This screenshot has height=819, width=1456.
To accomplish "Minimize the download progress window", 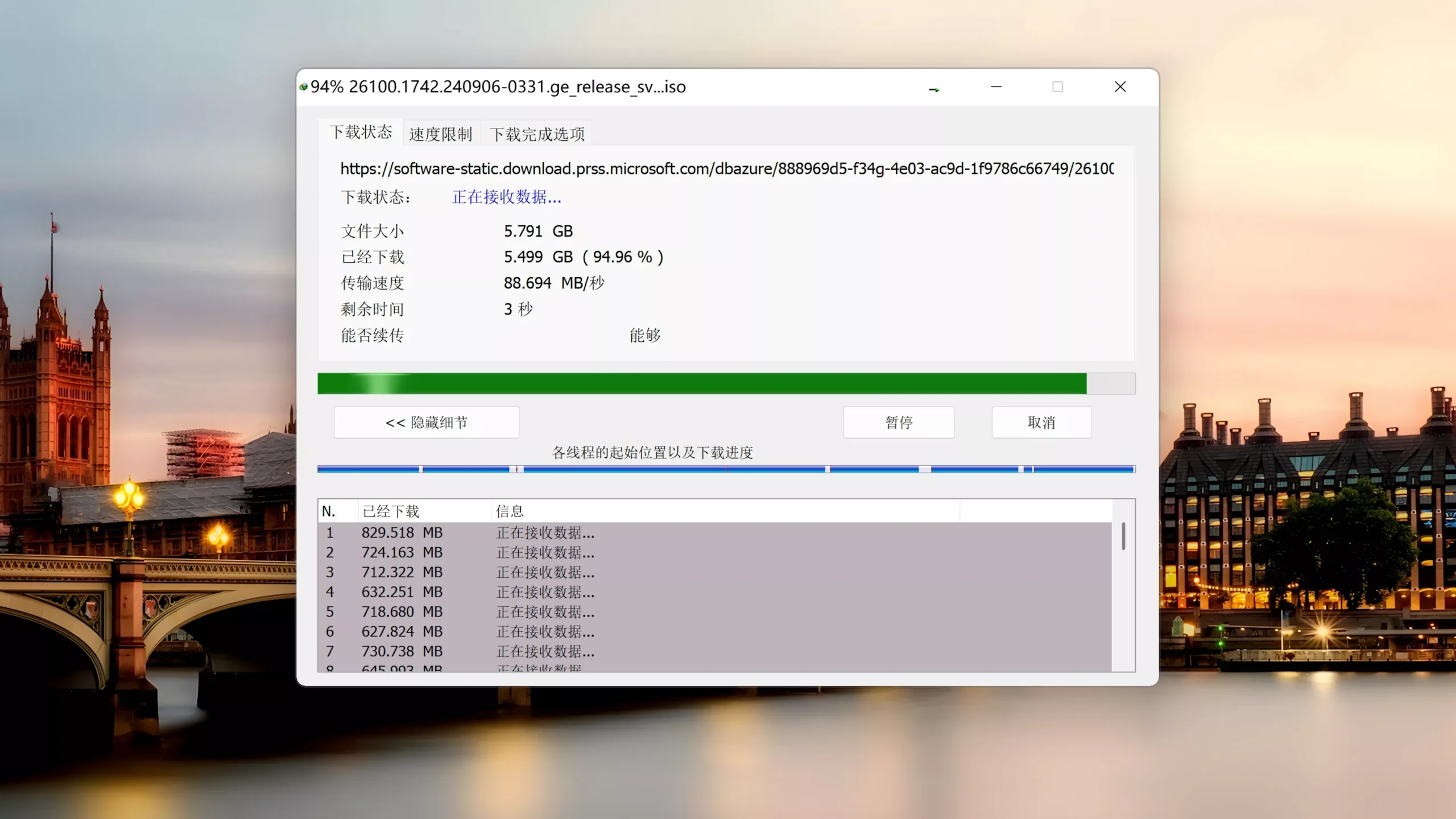I will [996, 87].
